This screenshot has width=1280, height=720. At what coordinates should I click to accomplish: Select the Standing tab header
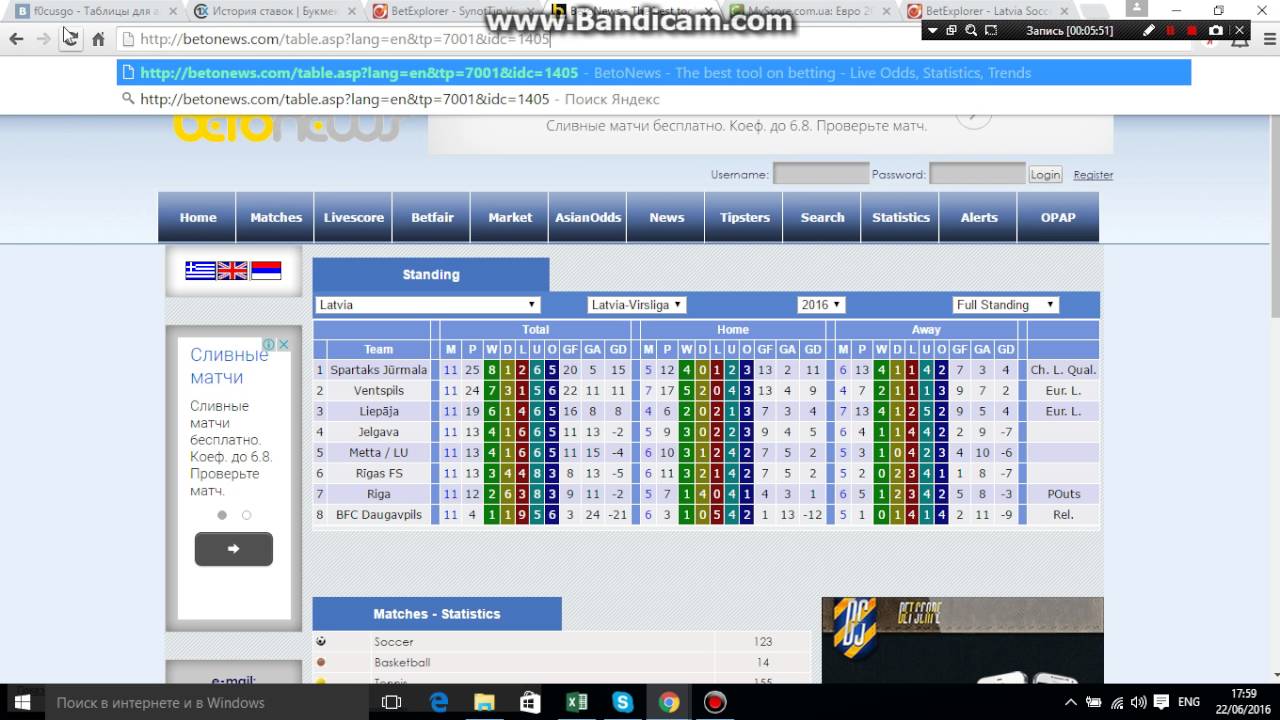click(x=431, y=274)
